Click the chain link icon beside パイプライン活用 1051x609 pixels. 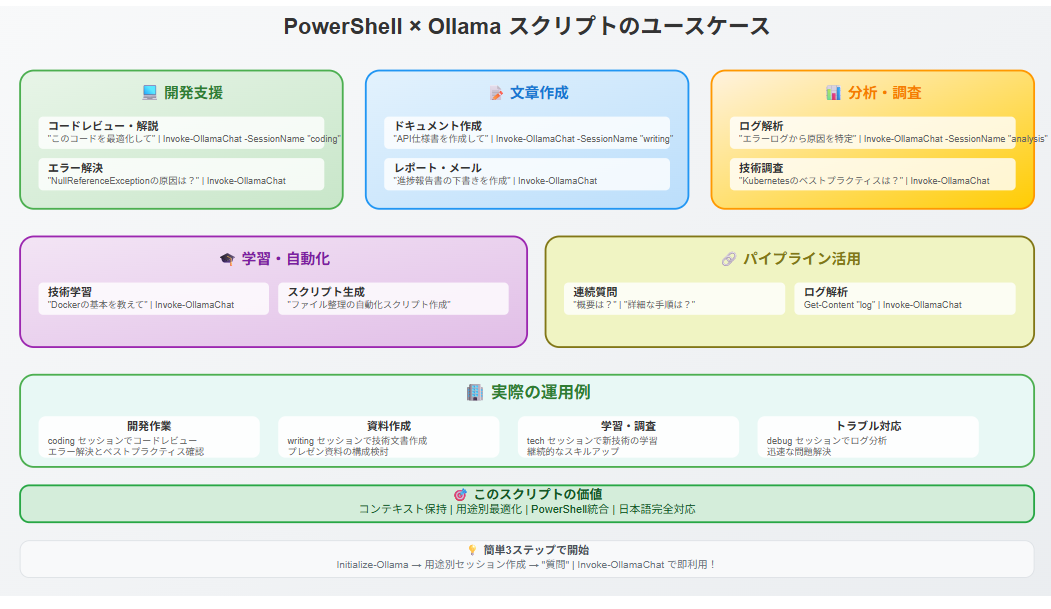click(729, 259)
